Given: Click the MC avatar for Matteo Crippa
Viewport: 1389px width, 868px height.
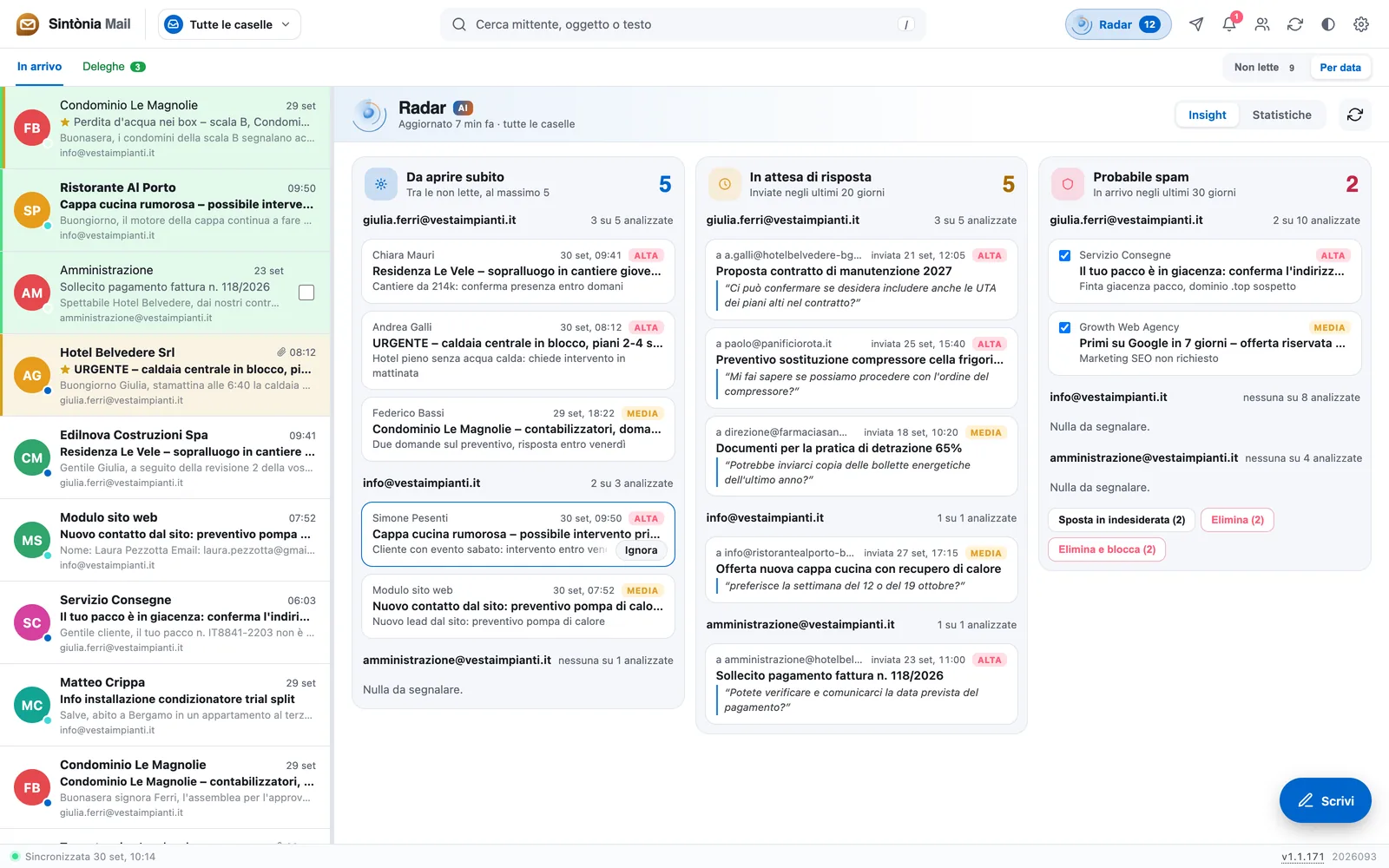Looking at the screenshot, I should tap(32, 705).
